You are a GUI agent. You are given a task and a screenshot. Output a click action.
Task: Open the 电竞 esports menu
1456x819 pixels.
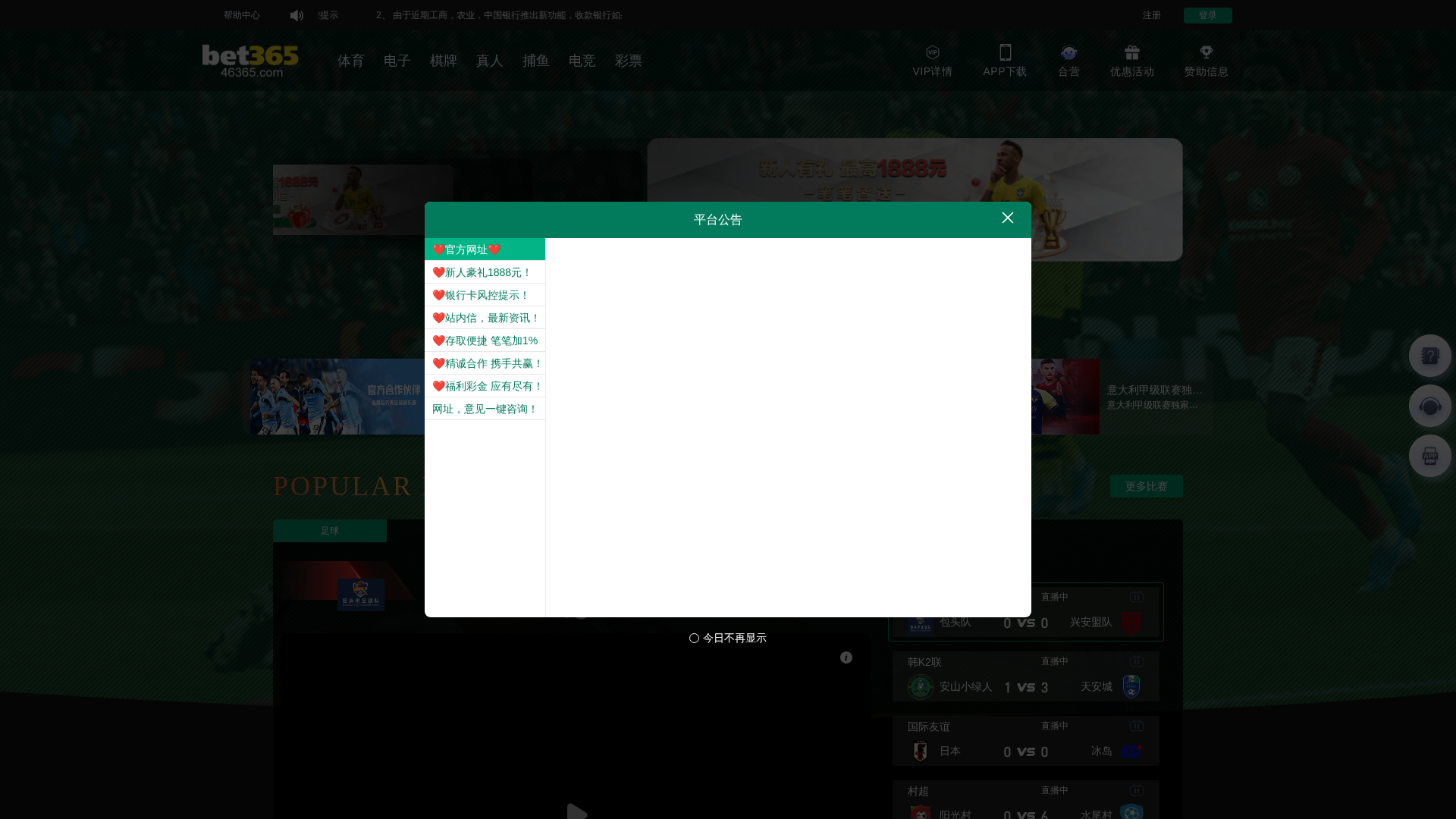click(x=582, y=61)
